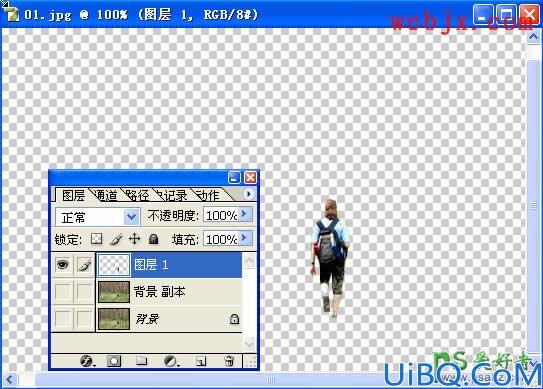Open the 正常 blend mode dropdown
543x389 pixels.
(x=98, y=217)
